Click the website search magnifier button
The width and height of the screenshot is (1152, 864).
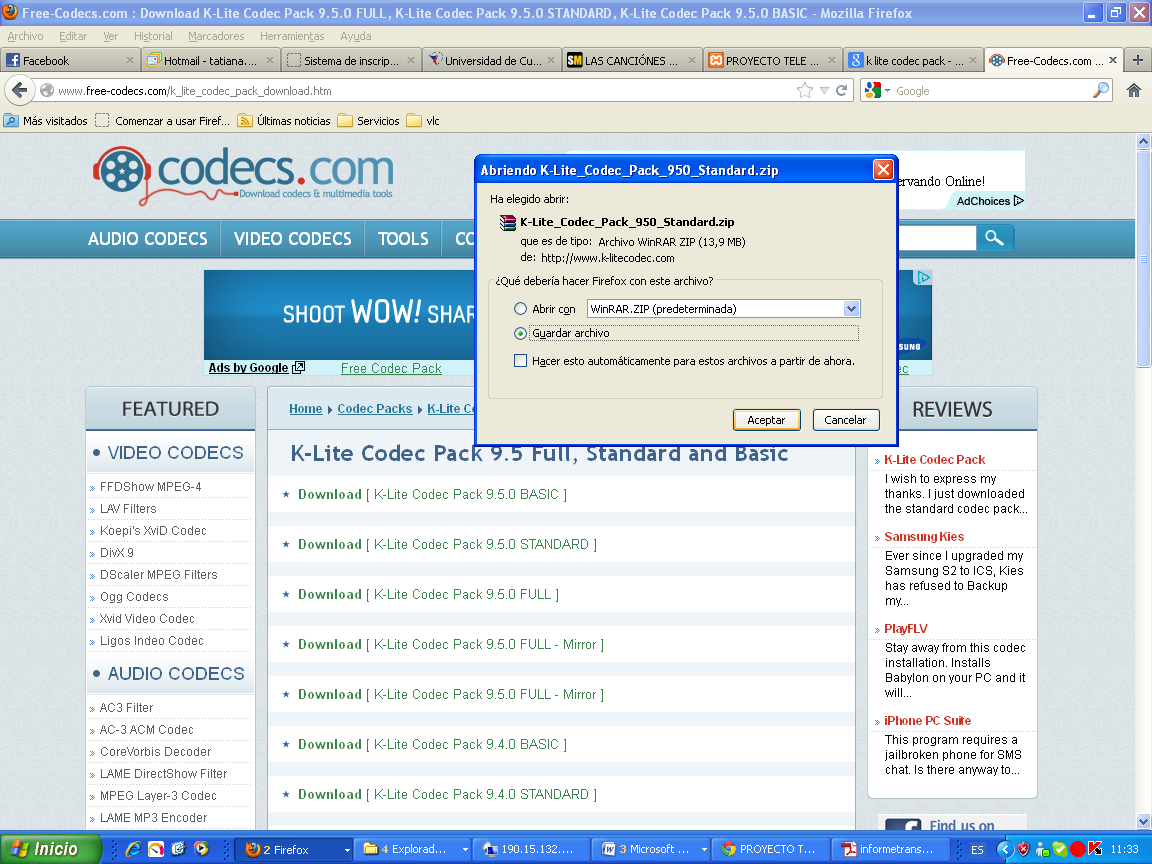(x=994, y=238)
